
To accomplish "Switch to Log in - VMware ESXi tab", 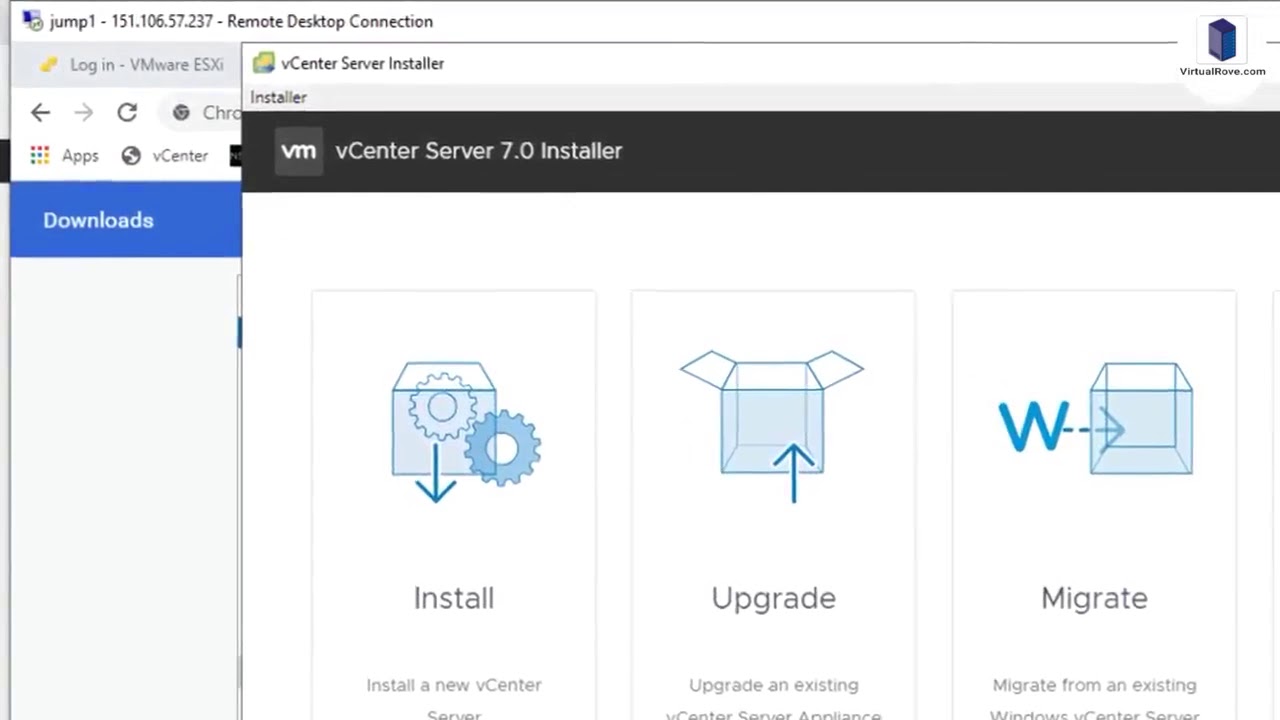I will click(130, 65).
